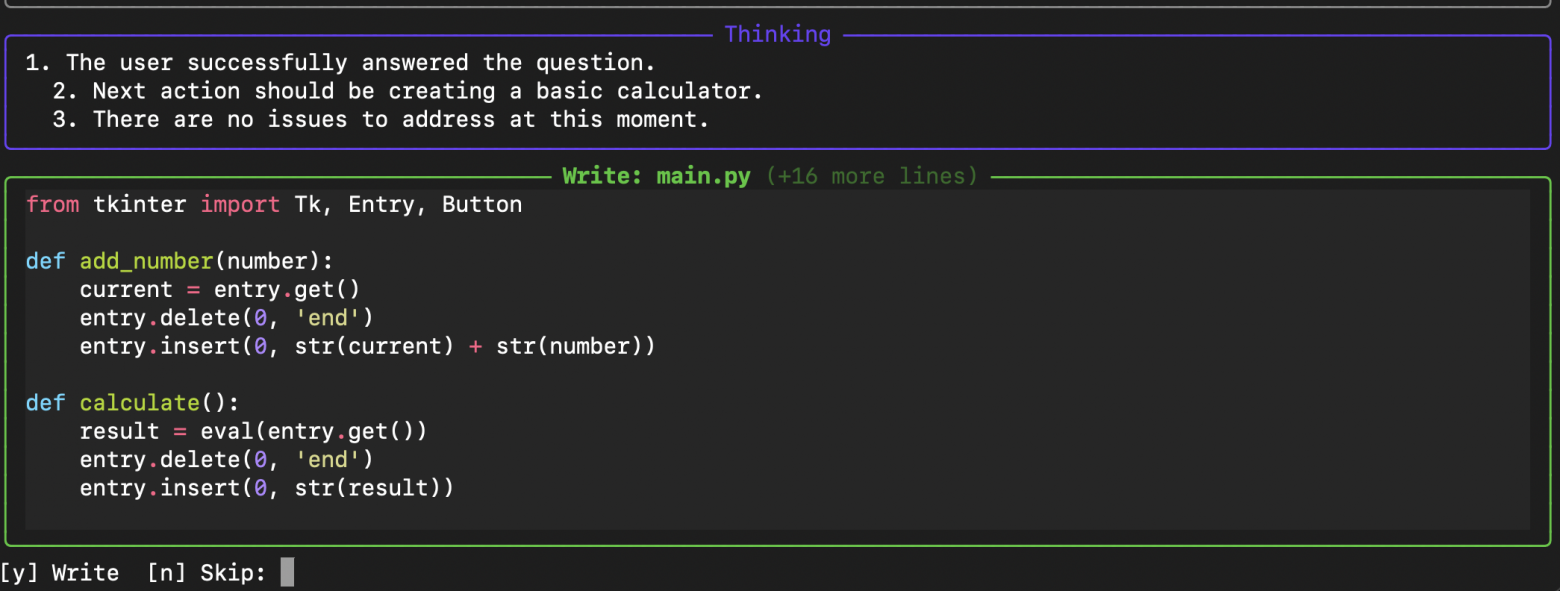1560x591 pixels.
Task: Click the 'entry.insert(0, str(result))' line
Action: point(266,488)
